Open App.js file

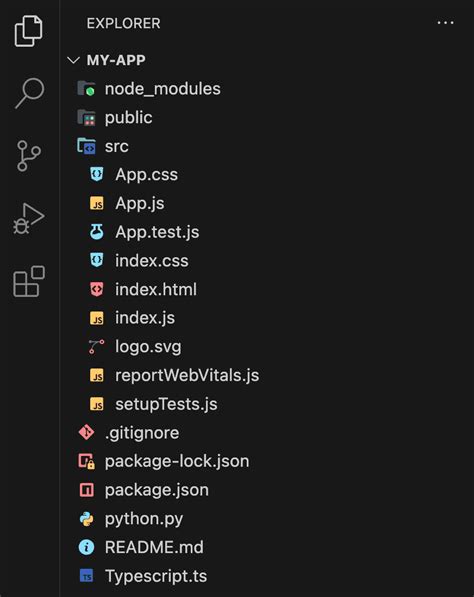[x=140, y=204]
